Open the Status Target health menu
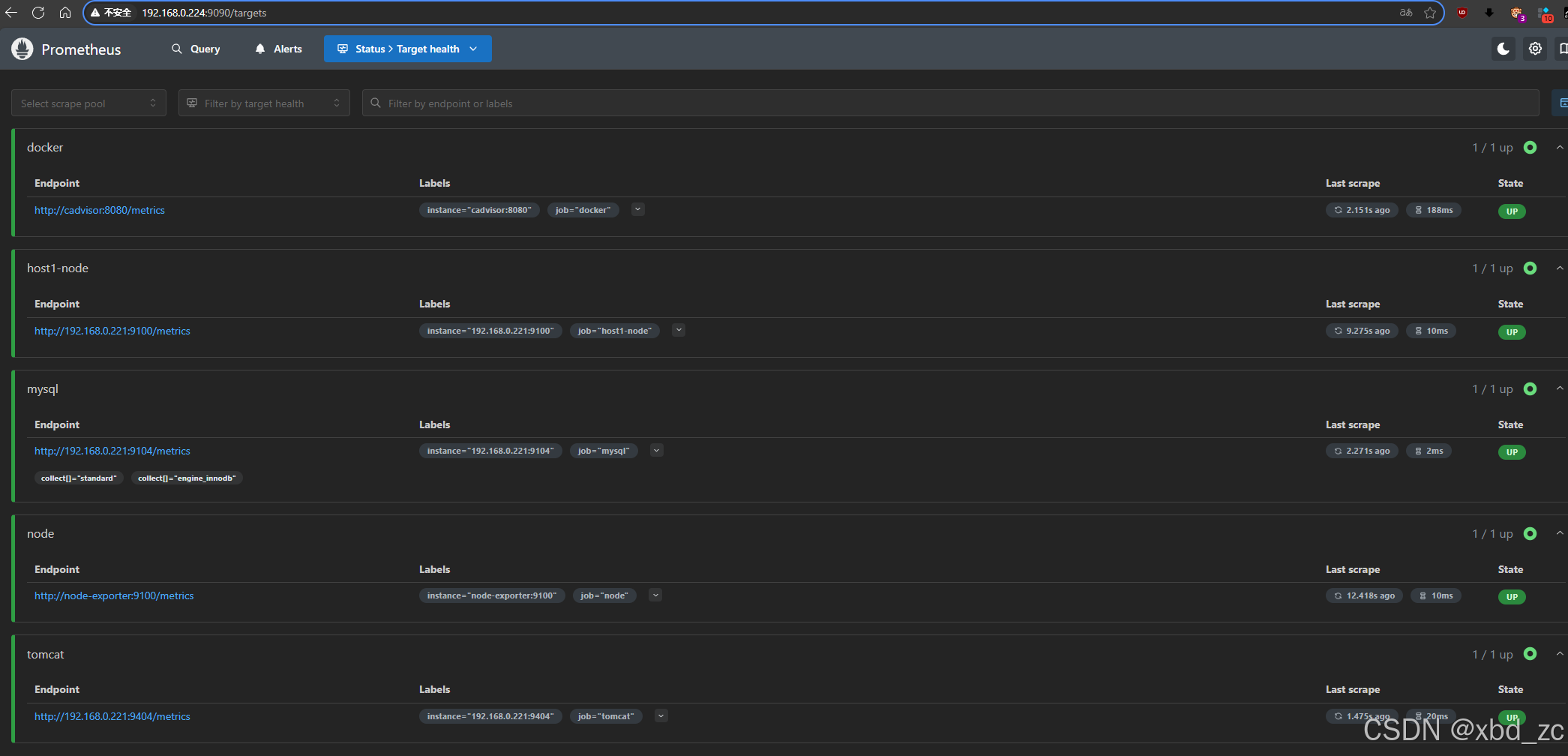 (x=407, y=49)
